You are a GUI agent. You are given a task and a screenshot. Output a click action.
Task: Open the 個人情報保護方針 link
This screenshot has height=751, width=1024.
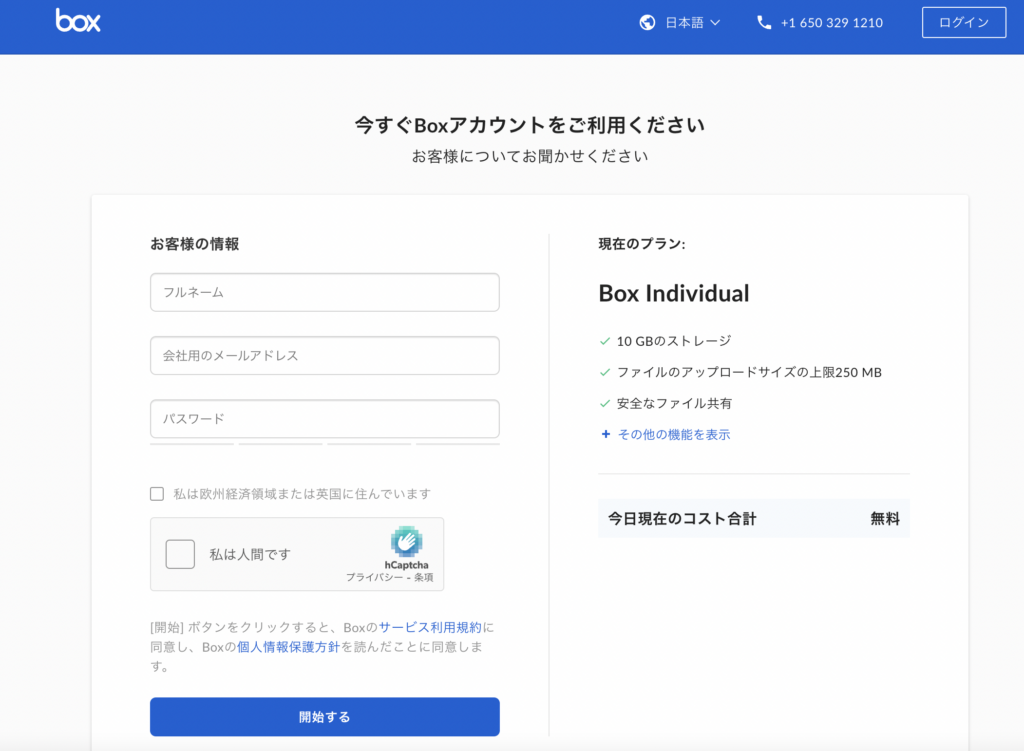pos(288,647)
